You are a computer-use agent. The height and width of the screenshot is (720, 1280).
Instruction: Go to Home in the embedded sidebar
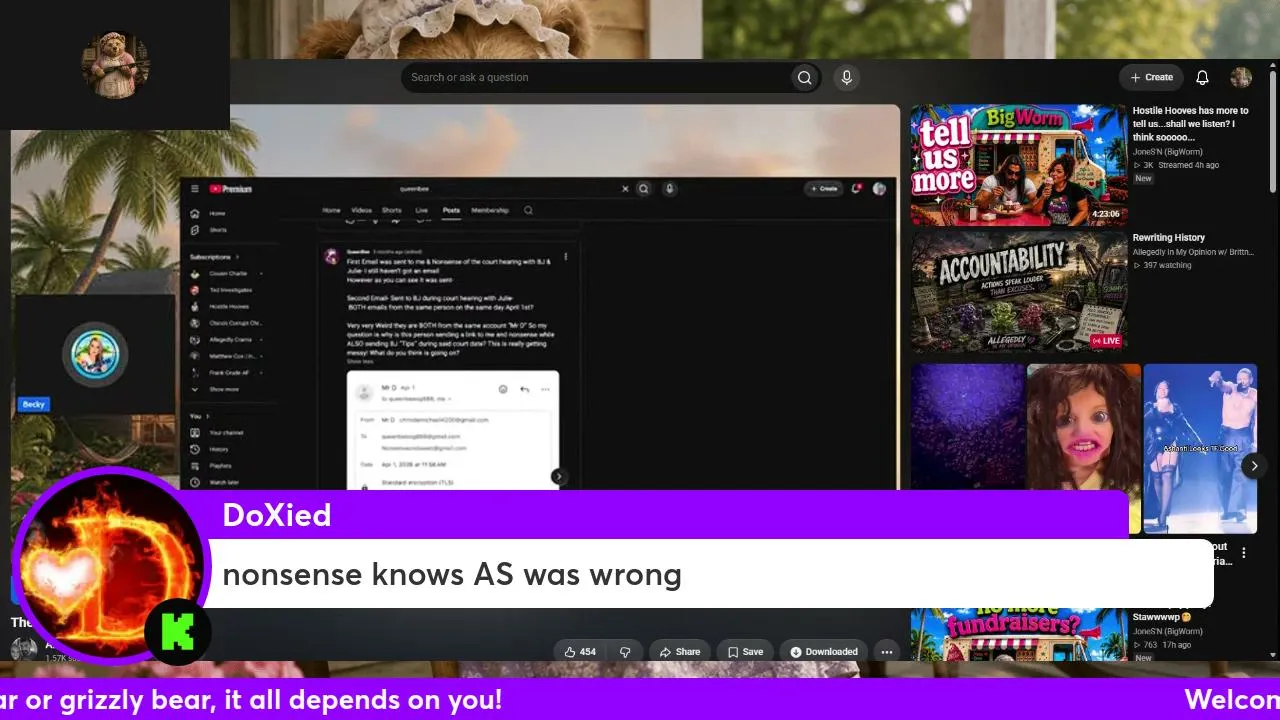click(209, 213)
